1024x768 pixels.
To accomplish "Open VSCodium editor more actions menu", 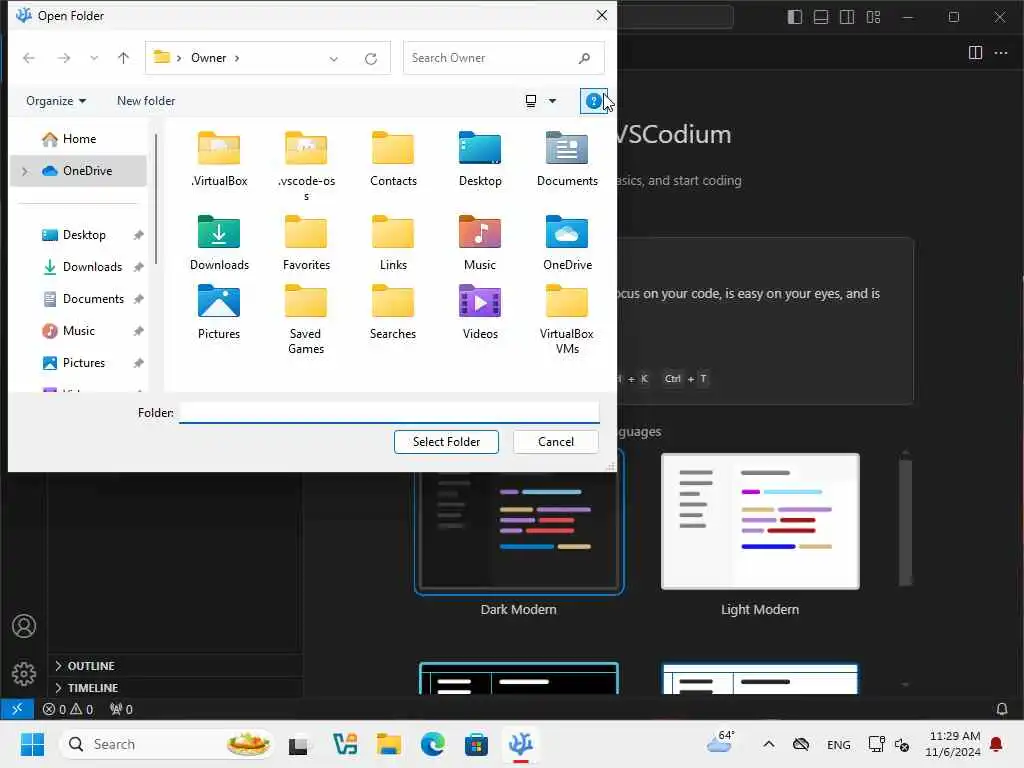I will tap(1001, 53).
